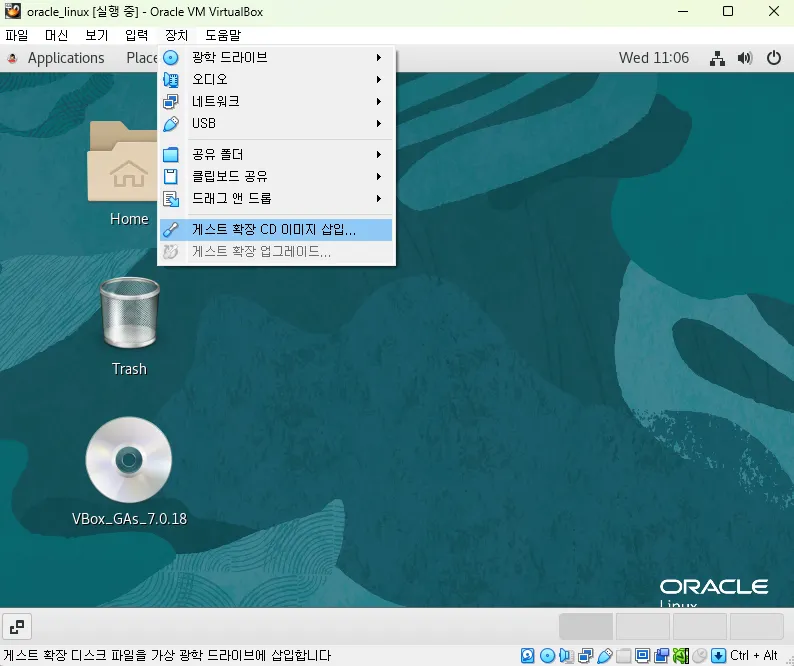This screenshot has width=794, height=666.
Task: Switch to the third workspace in switcher
Action: click(700, 626)
